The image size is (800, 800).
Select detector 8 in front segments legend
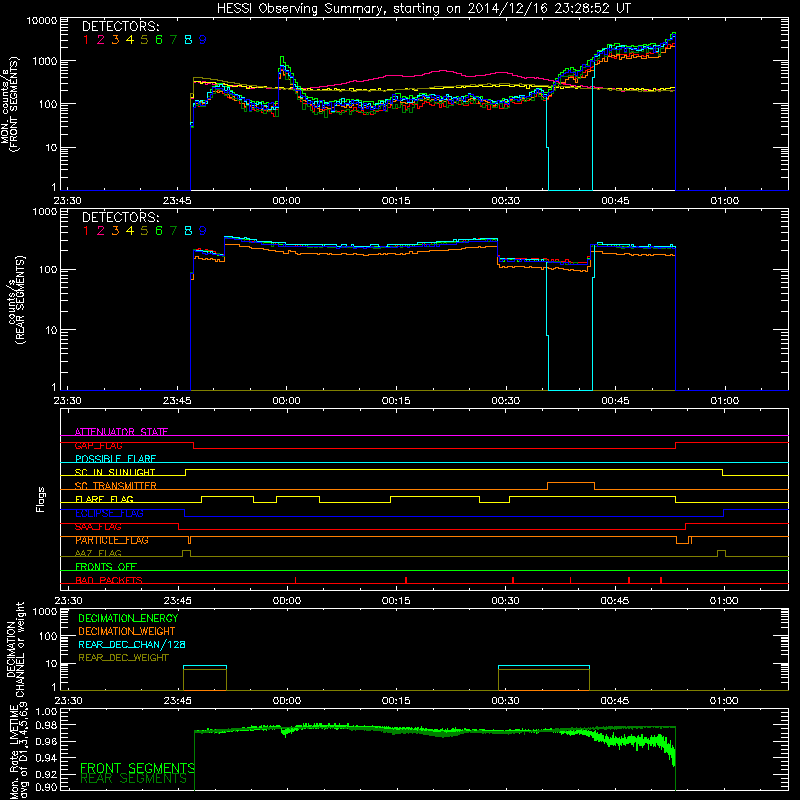pyautogui.click(x=188, y=40)
